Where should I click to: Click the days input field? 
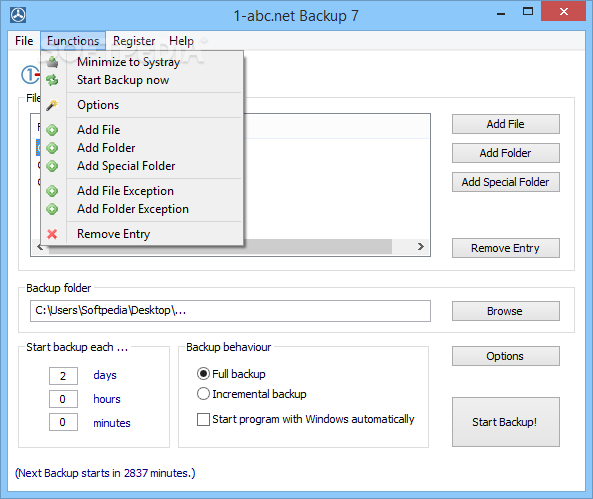tap(63, 376)
